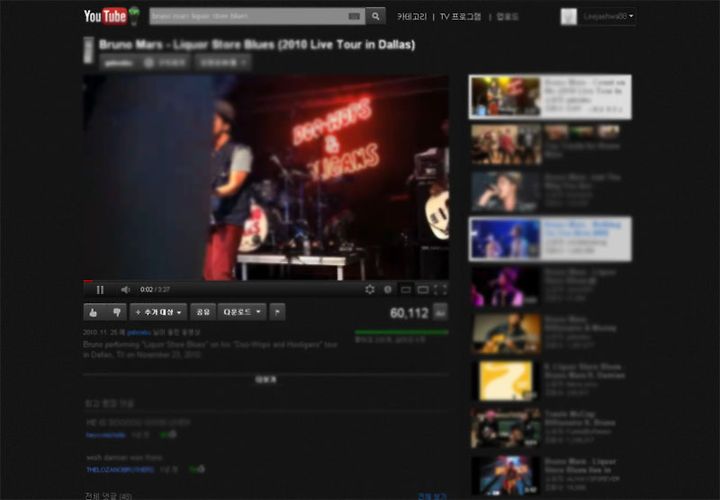720x500 pixels.
Task: Open the Travie McCoy related video thumbnail
Action: tap(506, 428)
